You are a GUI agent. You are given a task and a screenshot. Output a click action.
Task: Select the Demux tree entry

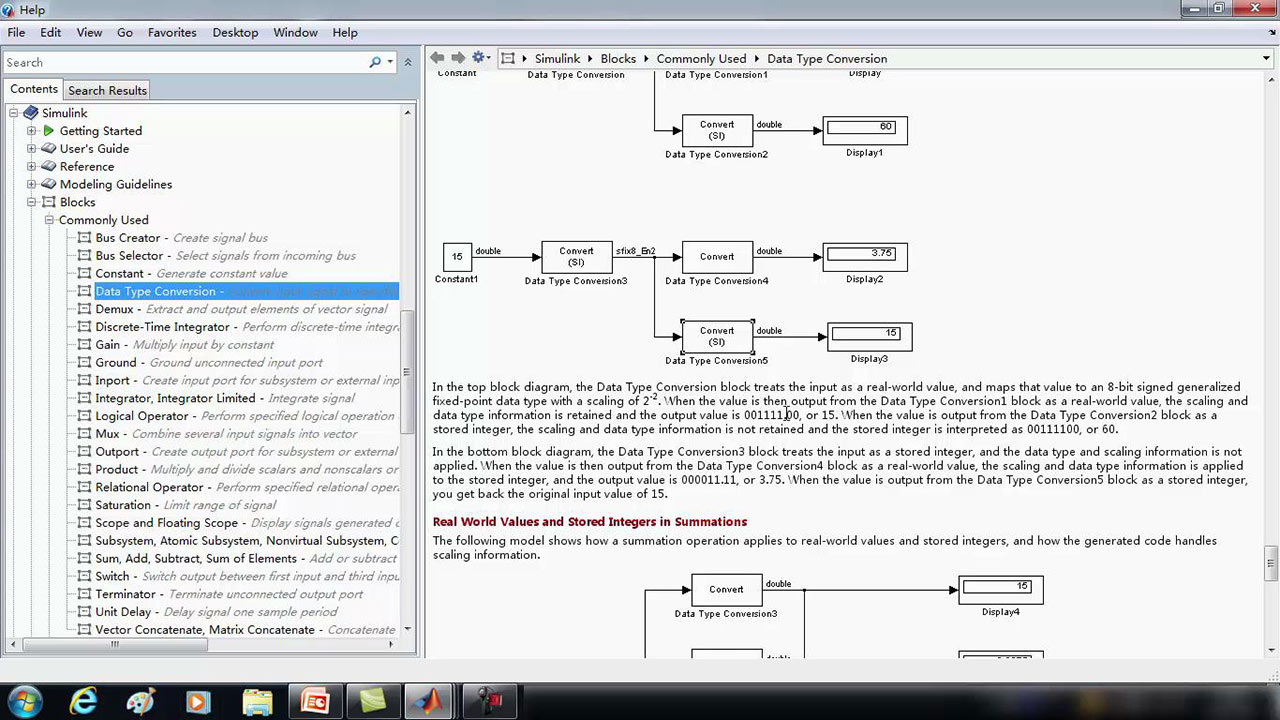pyautogui.click(x=241, y=309)
